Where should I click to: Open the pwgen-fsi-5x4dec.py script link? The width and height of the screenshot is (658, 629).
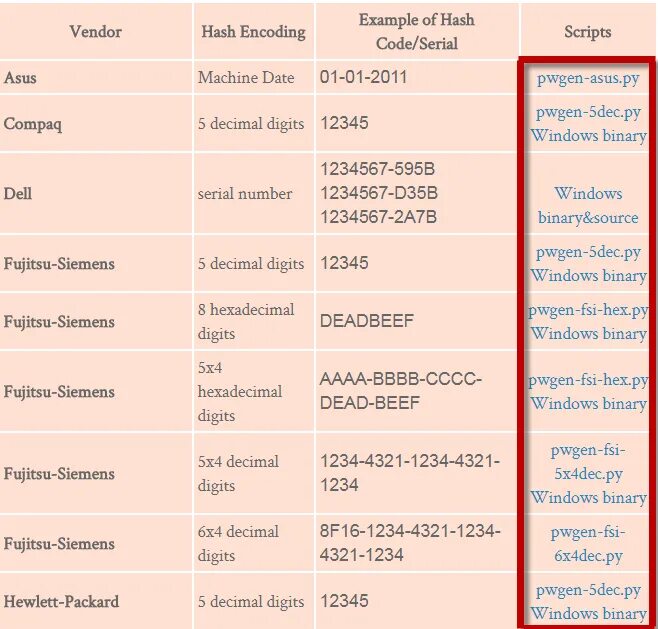click(x=588, y=462)
